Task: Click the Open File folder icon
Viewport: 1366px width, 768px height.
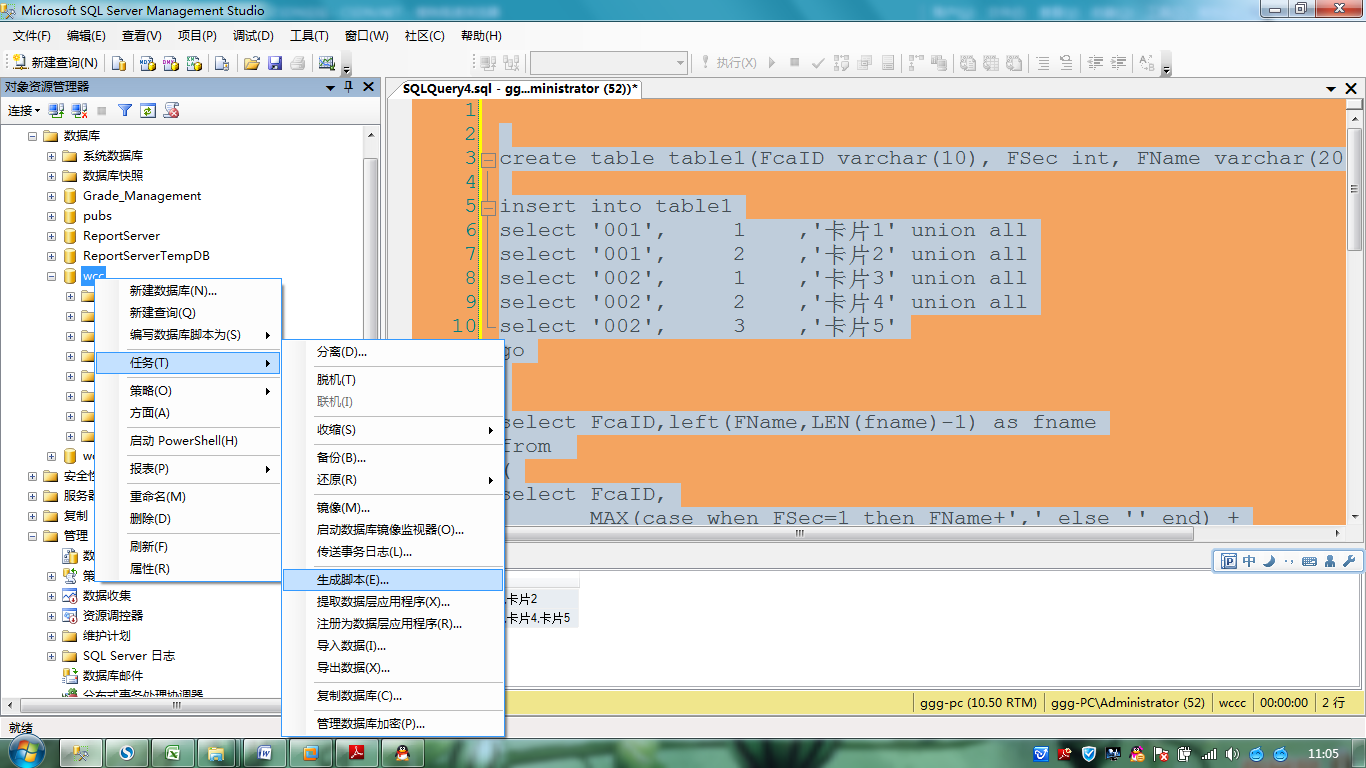Action: 251,63
